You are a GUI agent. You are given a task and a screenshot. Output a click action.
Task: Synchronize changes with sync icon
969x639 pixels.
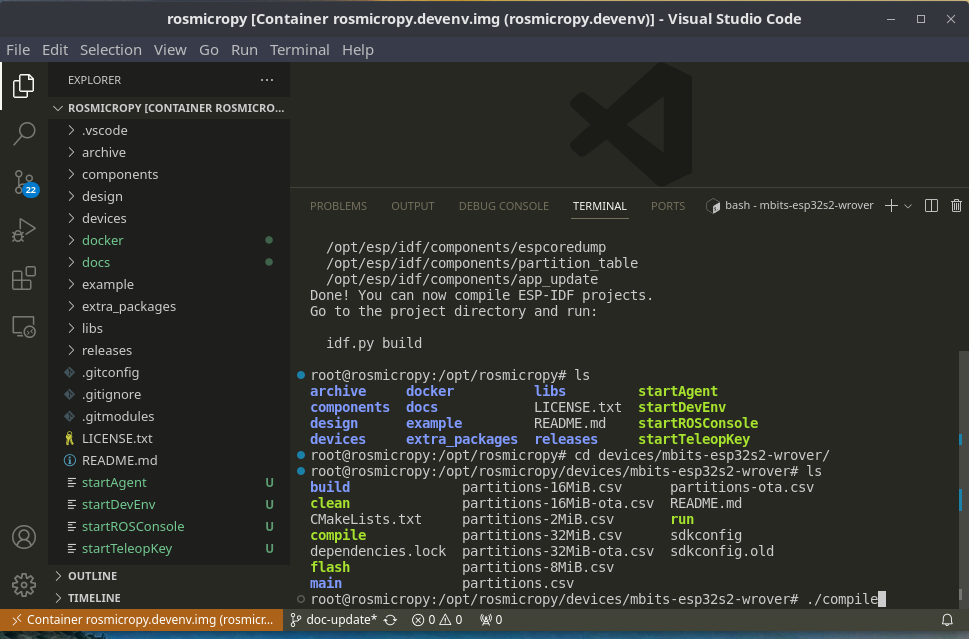pyautogui.click(x=391, y=619)
